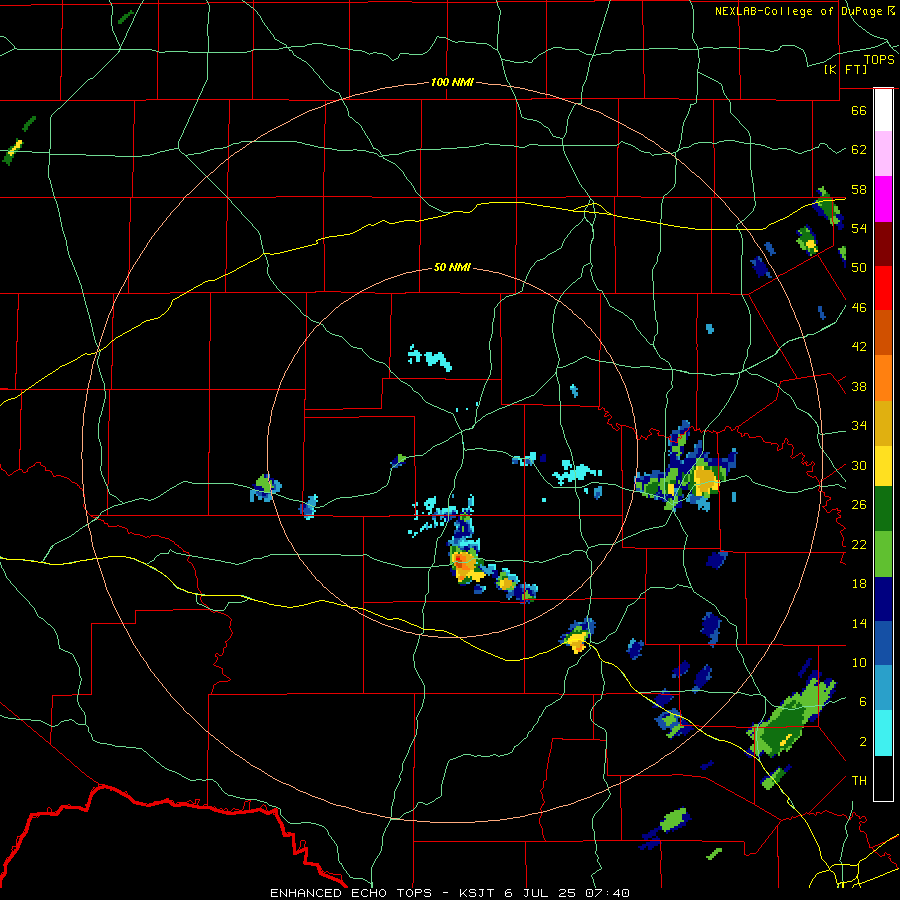Click the light green legend swatch
The height and width of the screenshot is (900, 900).
(x=883, y=554)
